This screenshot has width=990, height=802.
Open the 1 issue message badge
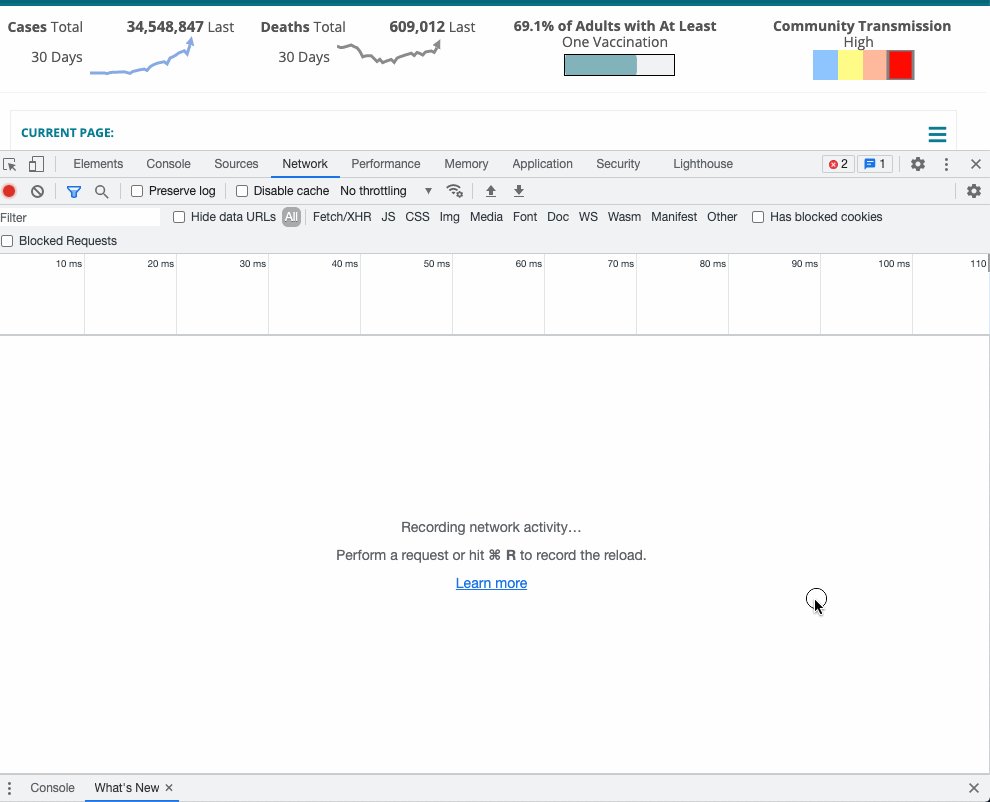pyautogui.click(x=874, y=164)
